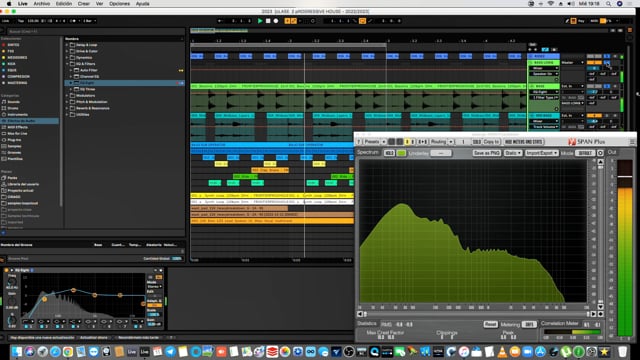The width and height of the screenshot is (640, 360).
Task: Adjust EQ Eight Freq knob
Action: 12,281
